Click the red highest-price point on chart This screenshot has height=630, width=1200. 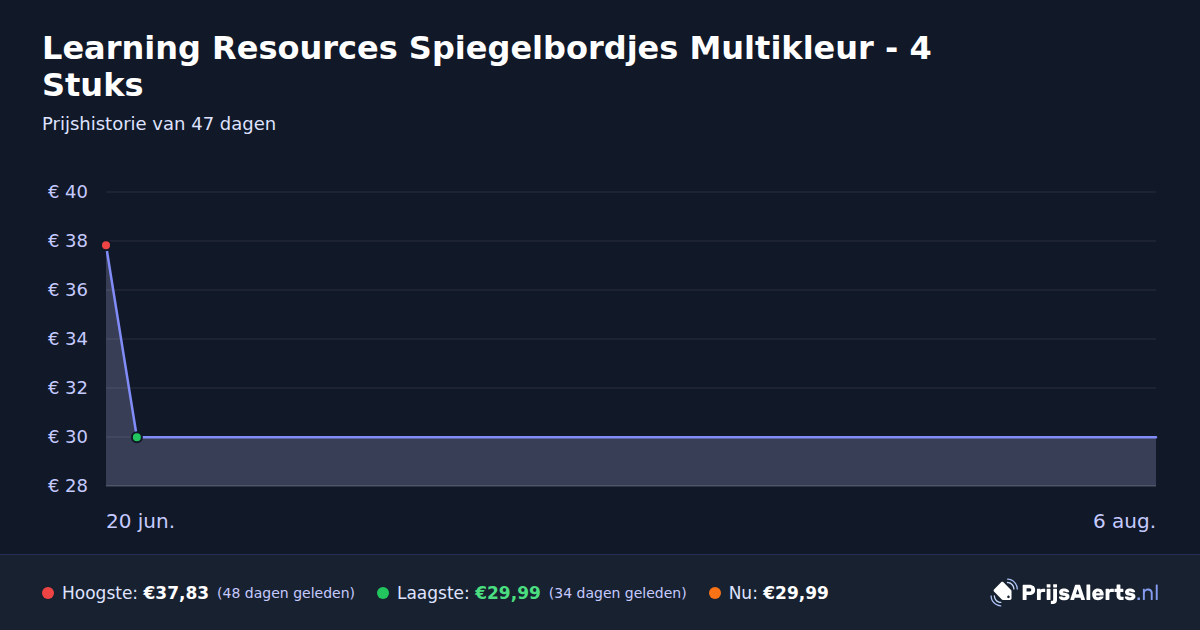tap(106, 245)
